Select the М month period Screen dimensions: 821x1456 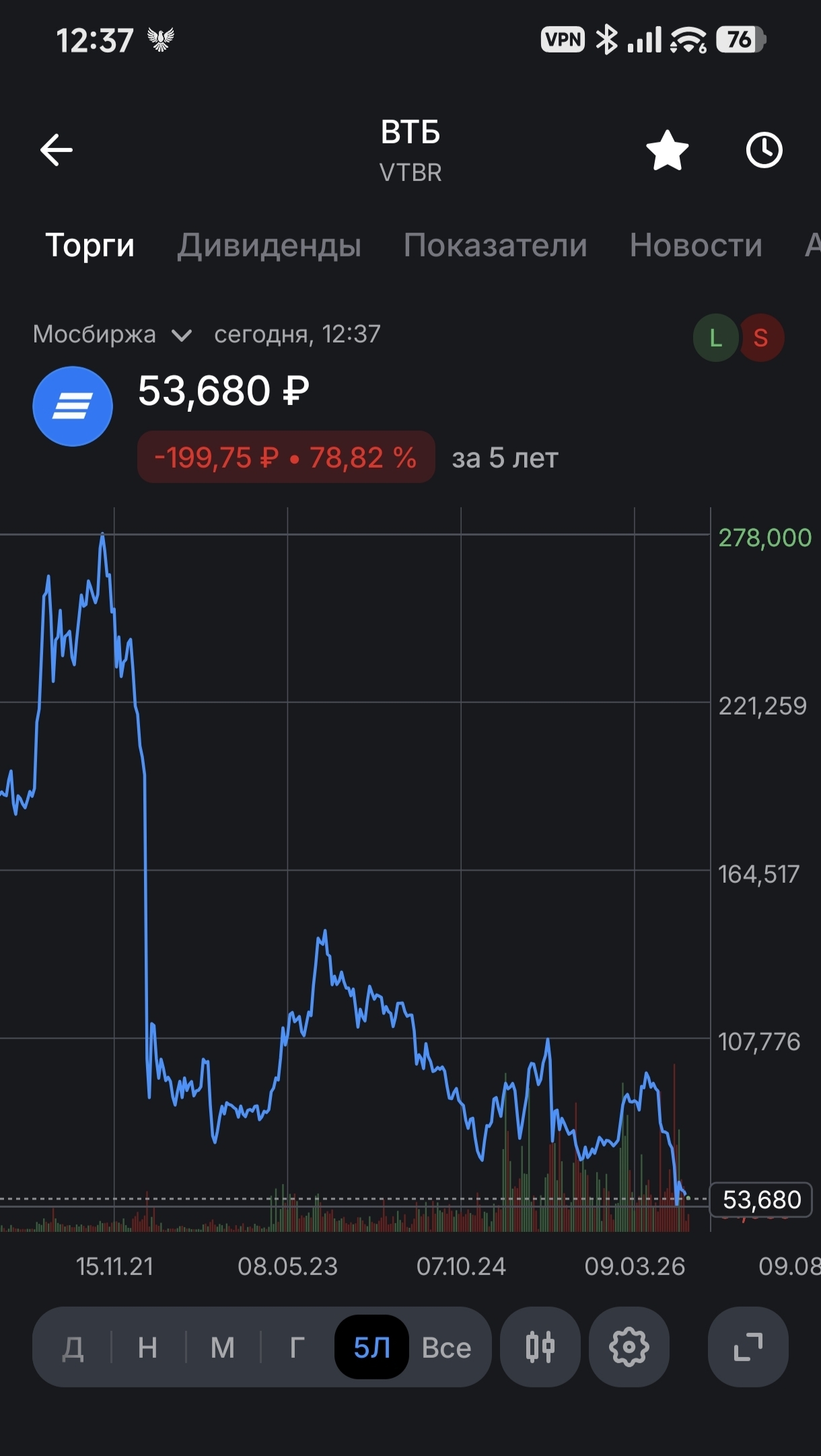[223, 1348]
